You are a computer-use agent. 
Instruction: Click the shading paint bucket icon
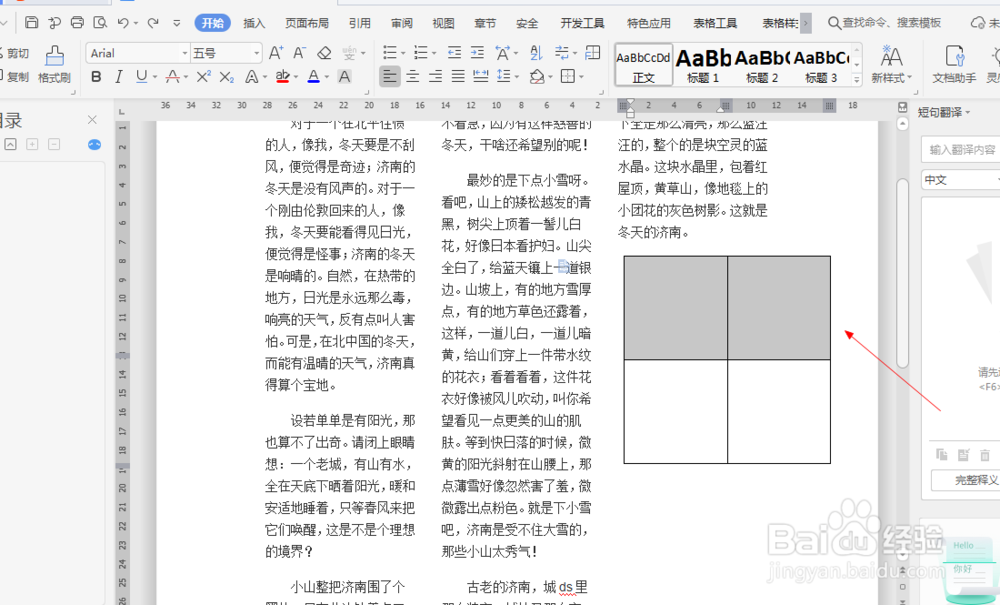pyautogui.click(x=536, y=77)
